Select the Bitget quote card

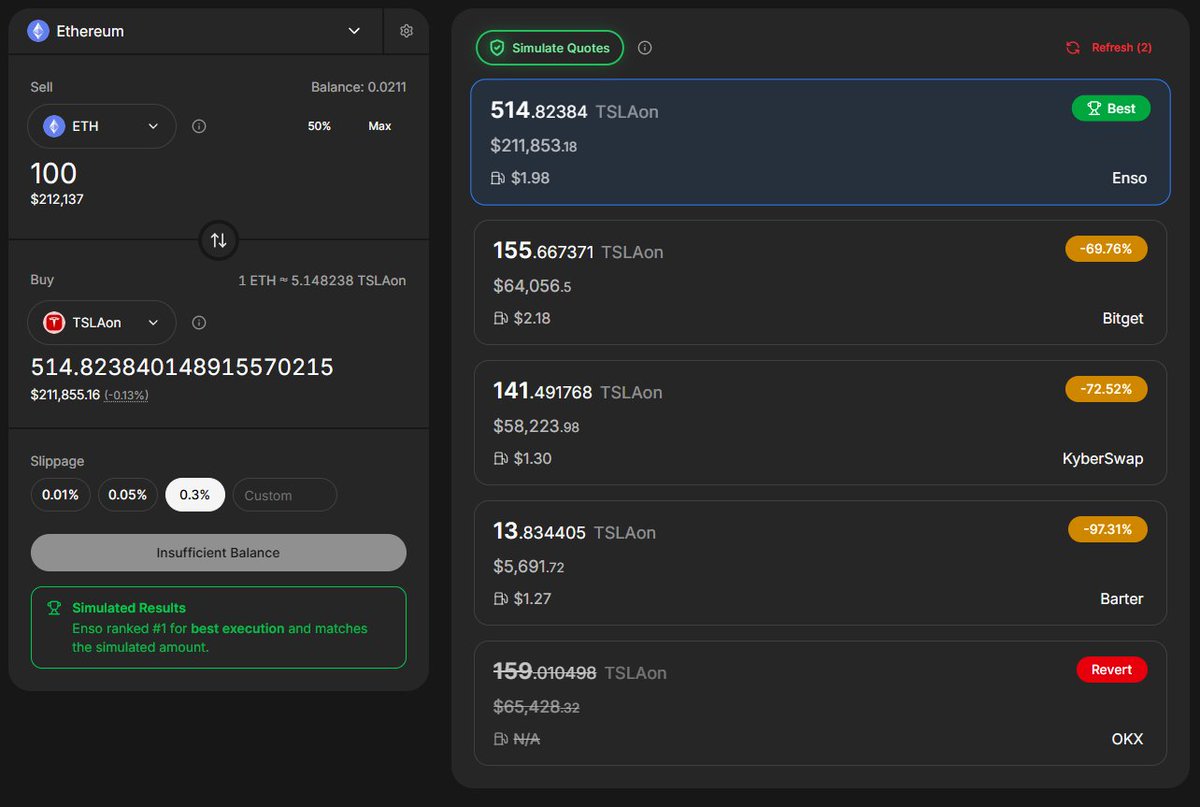(820, 283)
